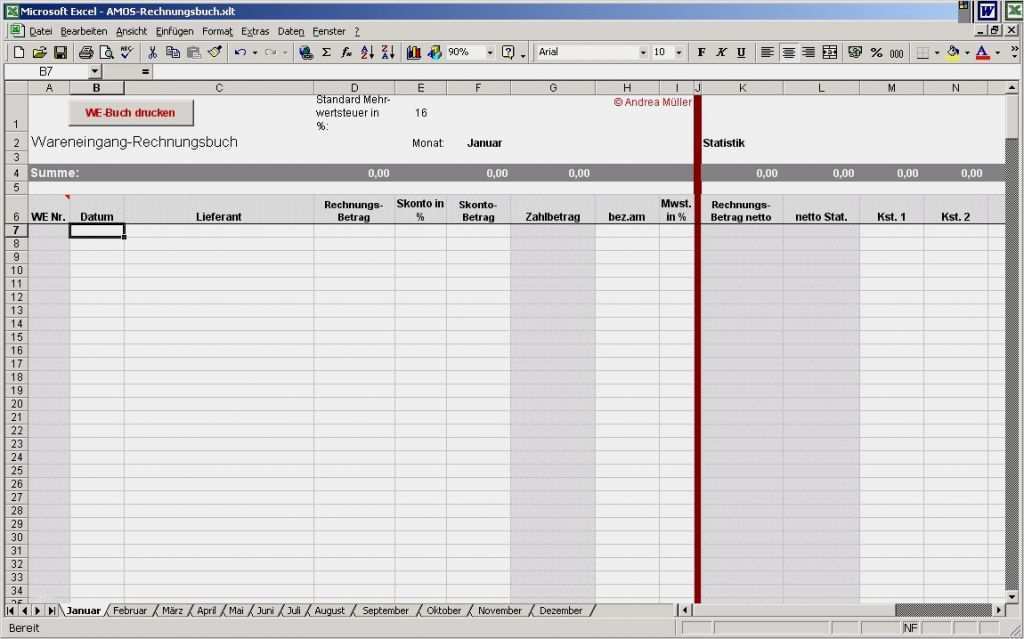The height and width of the screenshot is (639, 1024).
Task: Open the Einfügen menu
Action: point(175,32)
